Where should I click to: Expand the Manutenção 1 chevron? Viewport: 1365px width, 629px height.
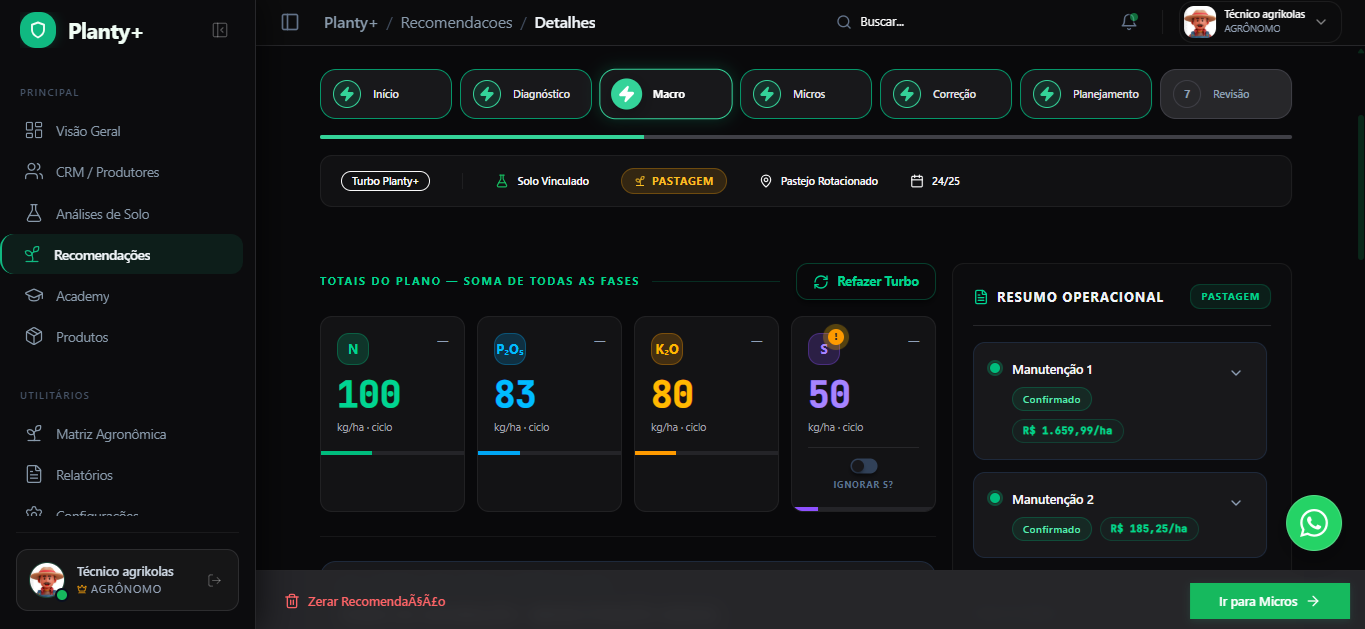[1235, 373]
